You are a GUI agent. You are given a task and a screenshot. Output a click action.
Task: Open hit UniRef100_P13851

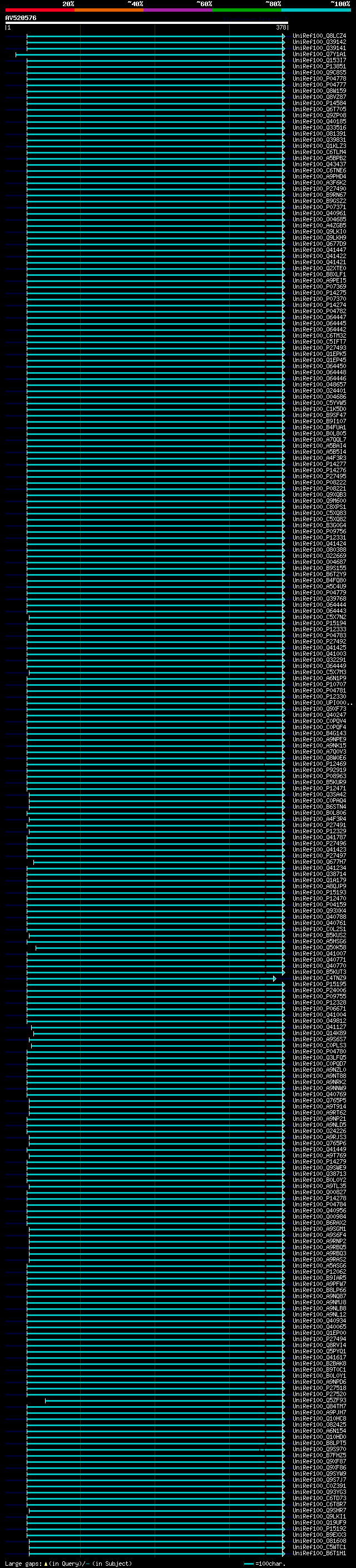tap(319, 66)
